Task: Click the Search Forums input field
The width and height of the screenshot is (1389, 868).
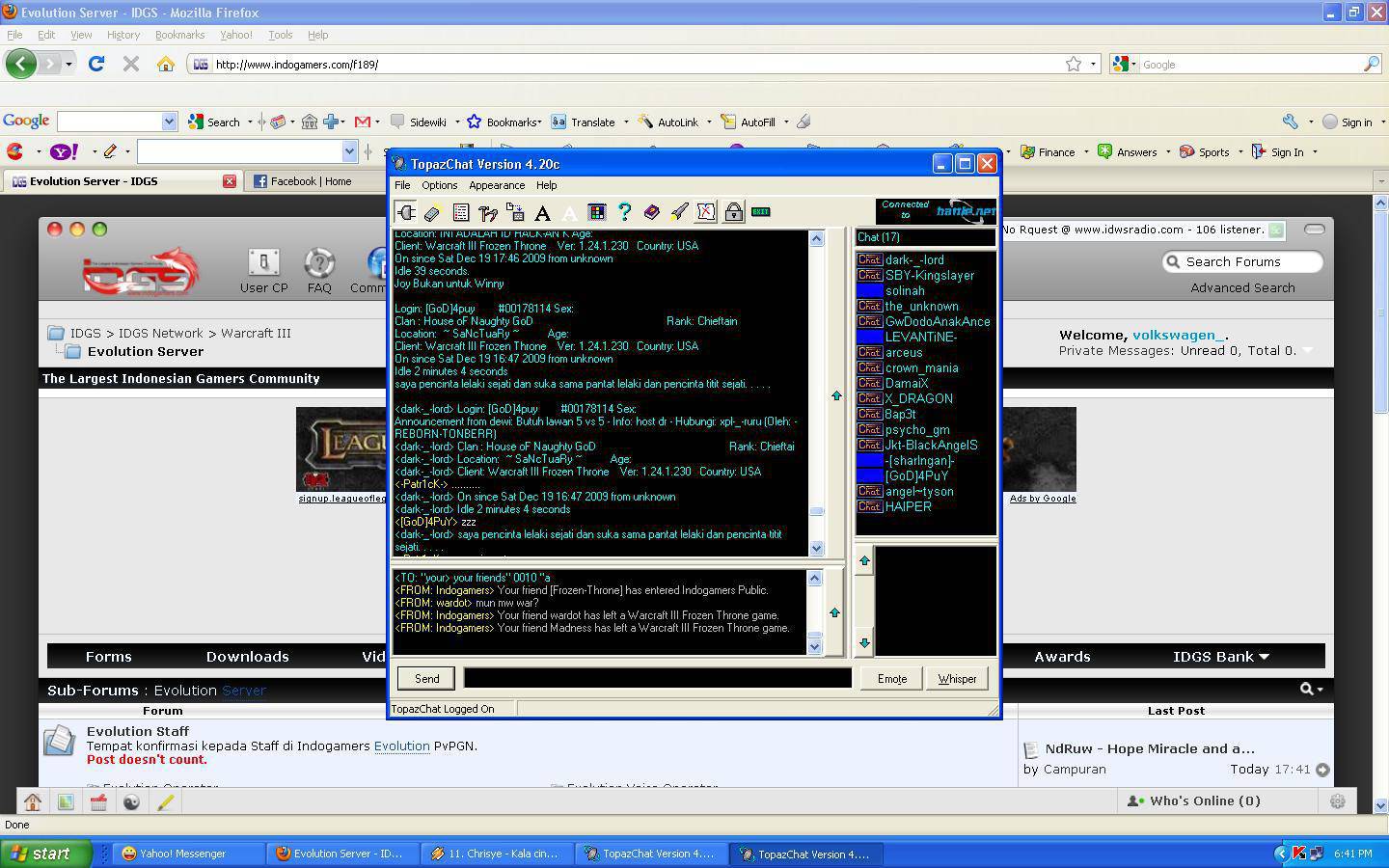Action: [x=1242, y=261]
